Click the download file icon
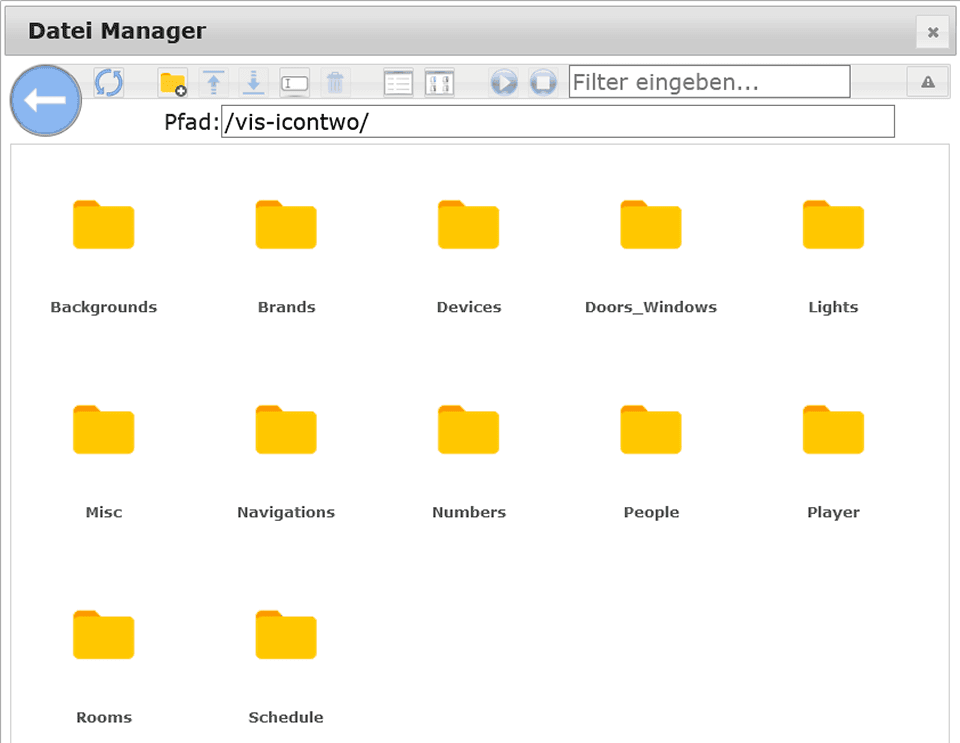960x743 pixels. 253,83
